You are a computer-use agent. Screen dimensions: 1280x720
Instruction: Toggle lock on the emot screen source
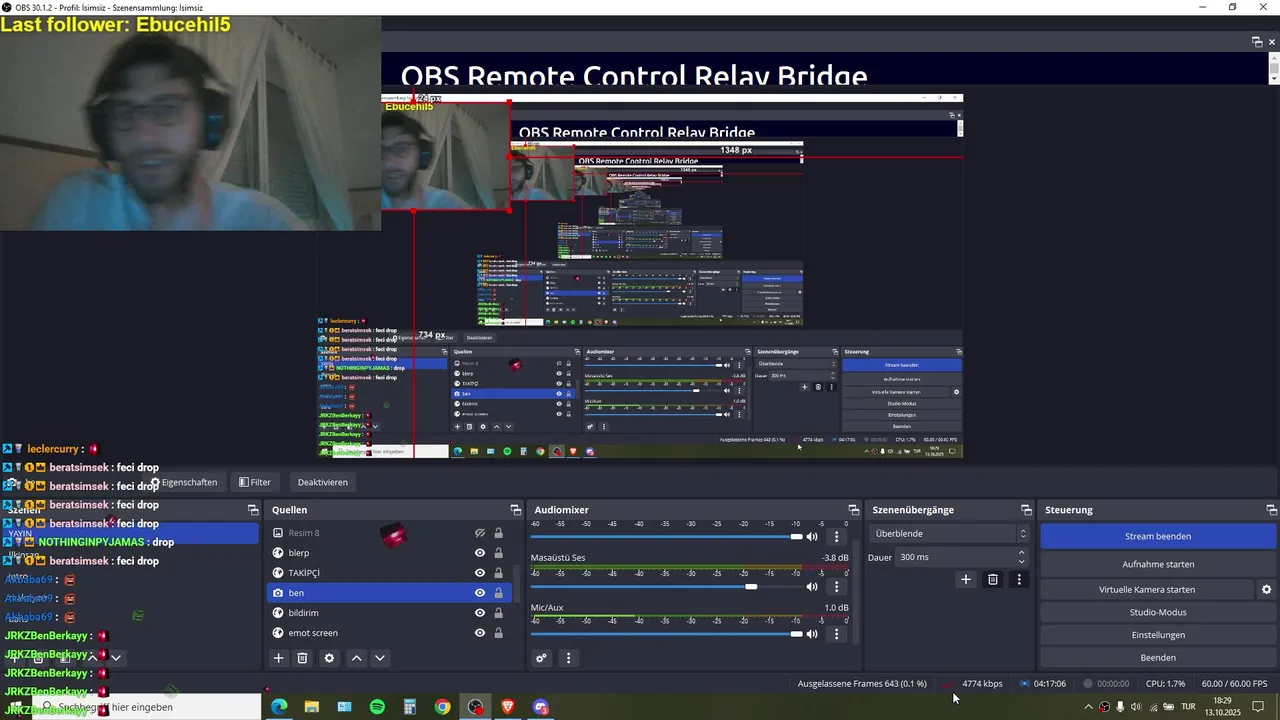[498, 633]
